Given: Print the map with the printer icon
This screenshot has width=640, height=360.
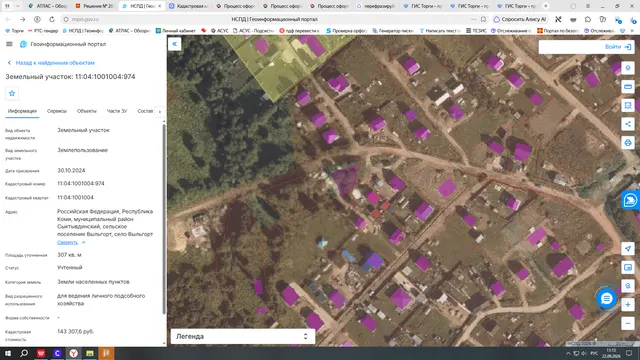Looking at the screenshot, I should (628, 143).
